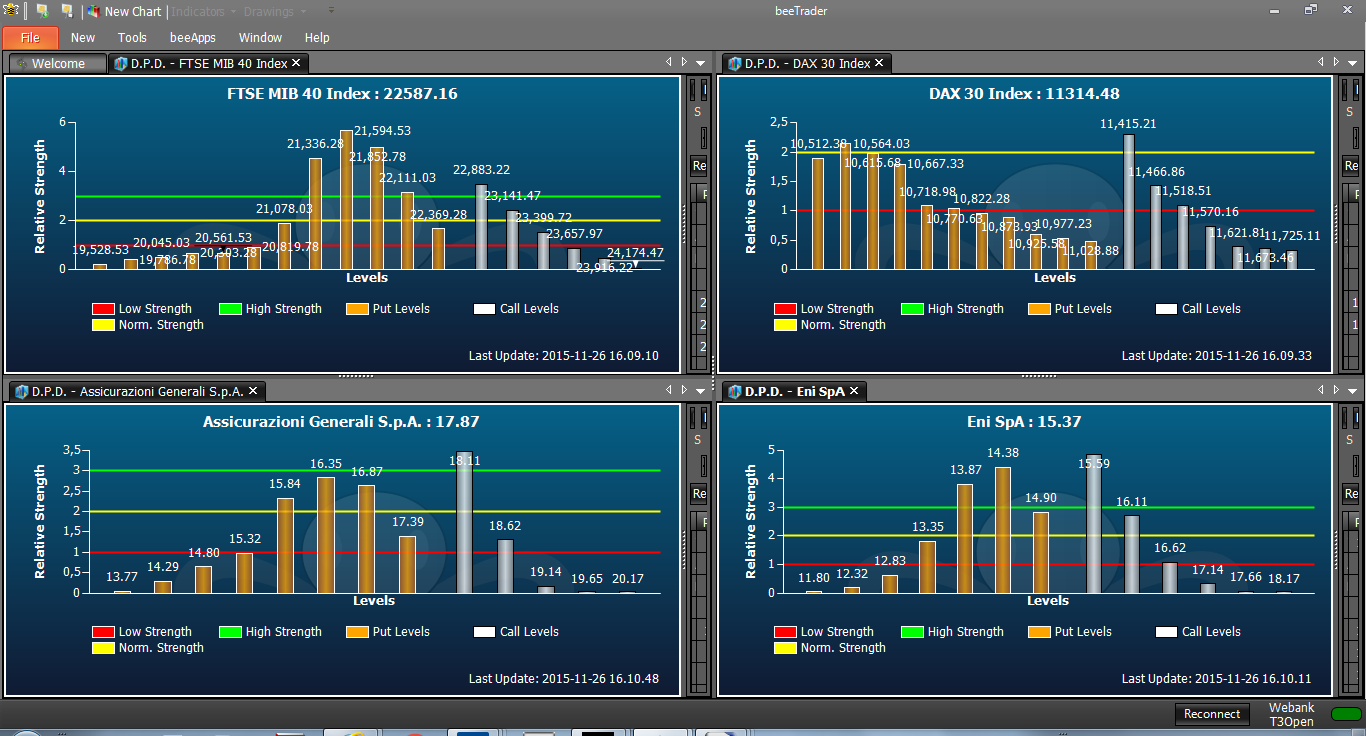Click the orange Put Levels swatch in DAX legend
The image size is (1366, 736).
1039,309
